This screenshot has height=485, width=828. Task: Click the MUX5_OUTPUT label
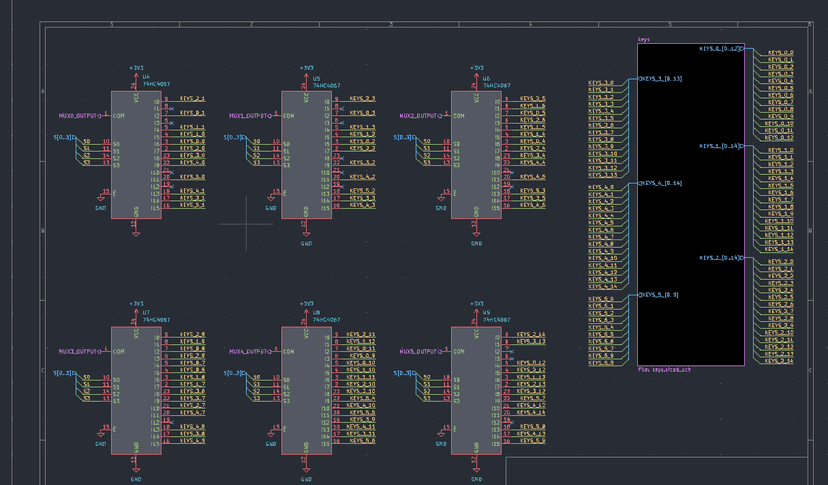click(420, 351)
